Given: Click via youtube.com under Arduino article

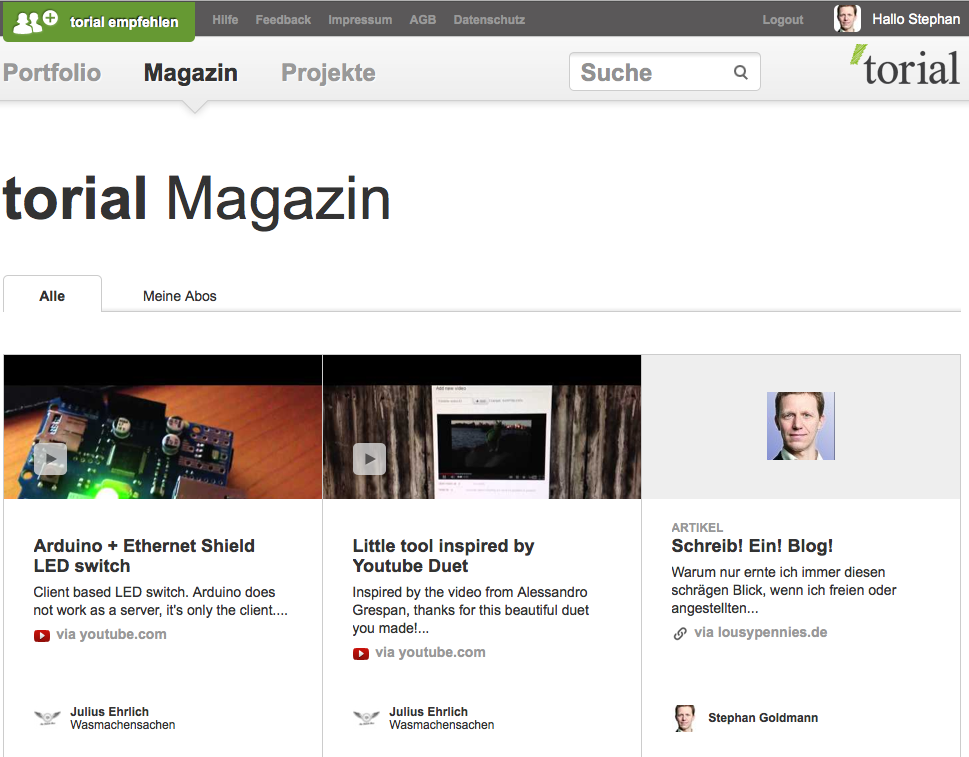Looking at the screenshot, I should (111, 634).
